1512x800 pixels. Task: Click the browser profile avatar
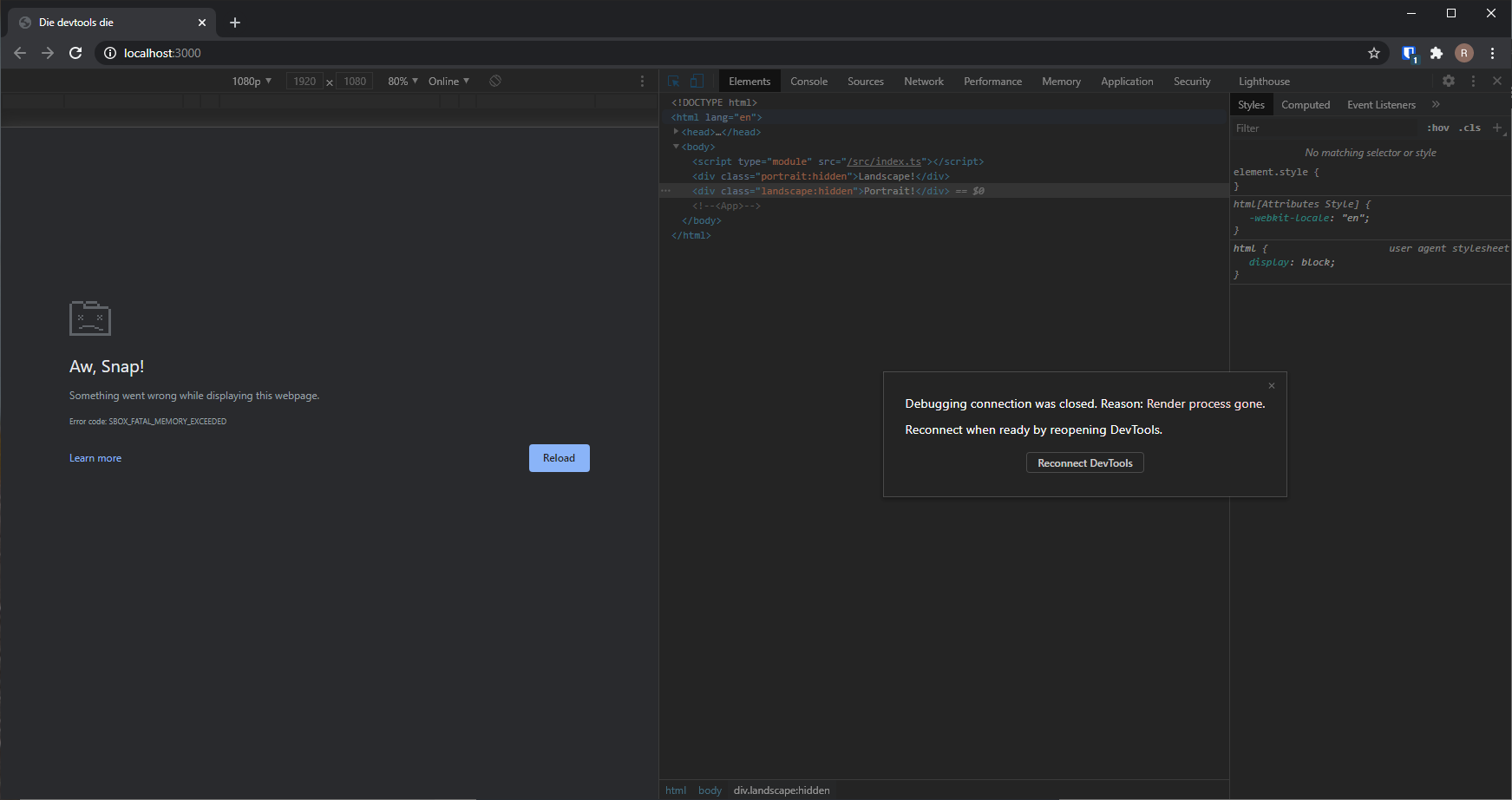click(x=1464, y=53)
